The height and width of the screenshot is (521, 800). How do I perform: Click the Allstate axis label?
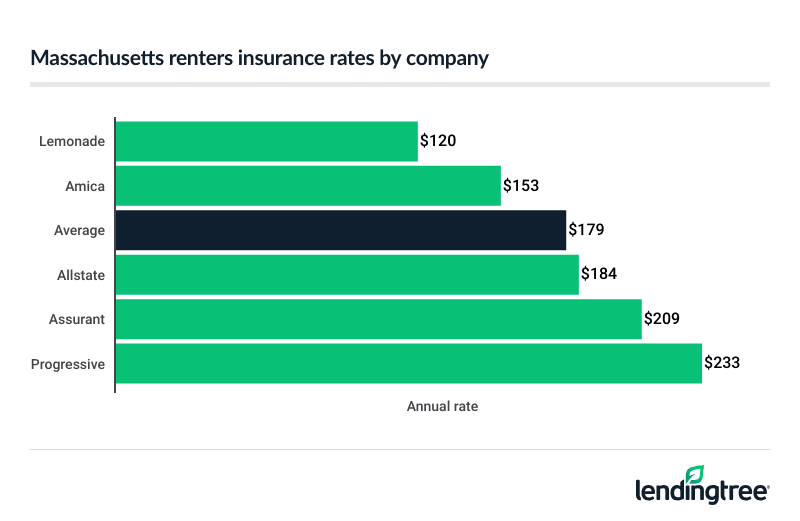pyautogui.click(x=81, y=275)
